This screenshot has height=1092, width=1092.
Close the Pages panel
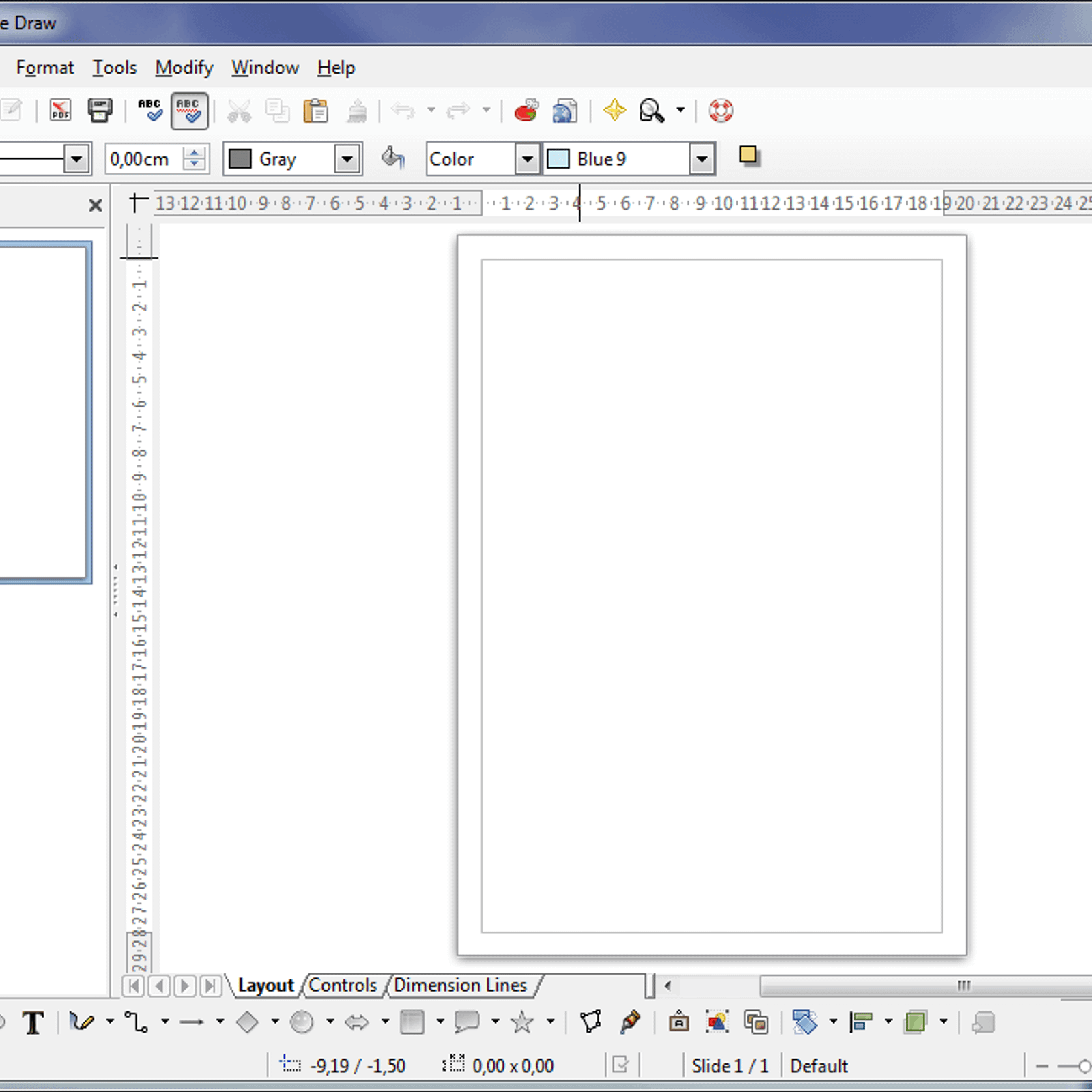(x=96, y=205)
